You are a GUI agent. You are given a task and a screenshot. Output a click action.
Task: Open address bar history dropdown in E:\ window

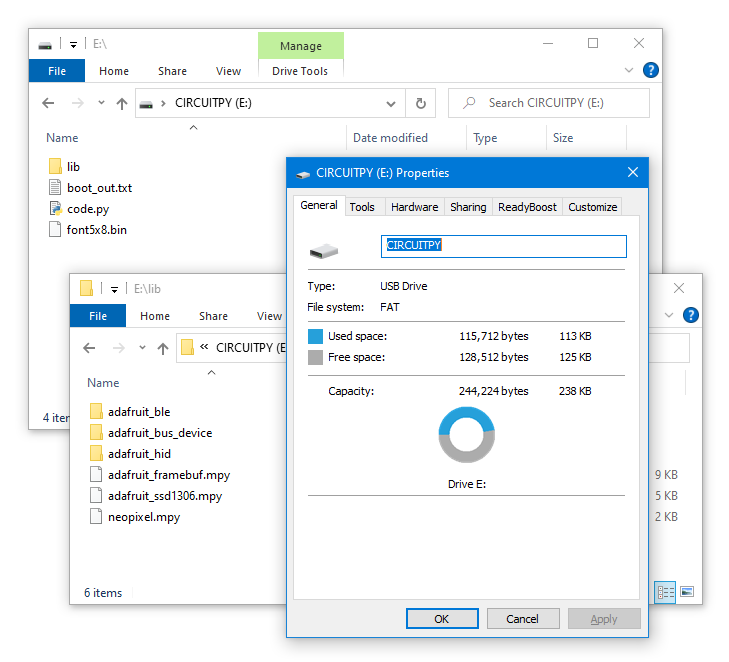pos(391,104)
